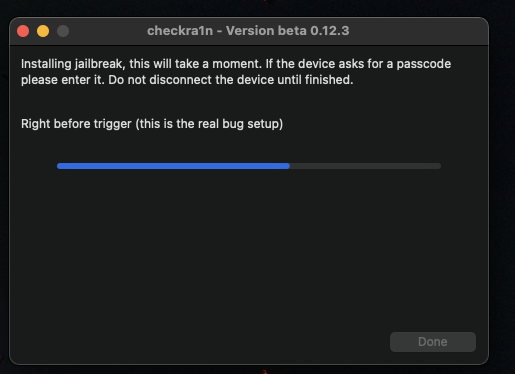Image resolution: width=515 pixels, height=374 pixels.
Task: Click the 'Version beta 0.12.3' title text
Action: (287, 31)
